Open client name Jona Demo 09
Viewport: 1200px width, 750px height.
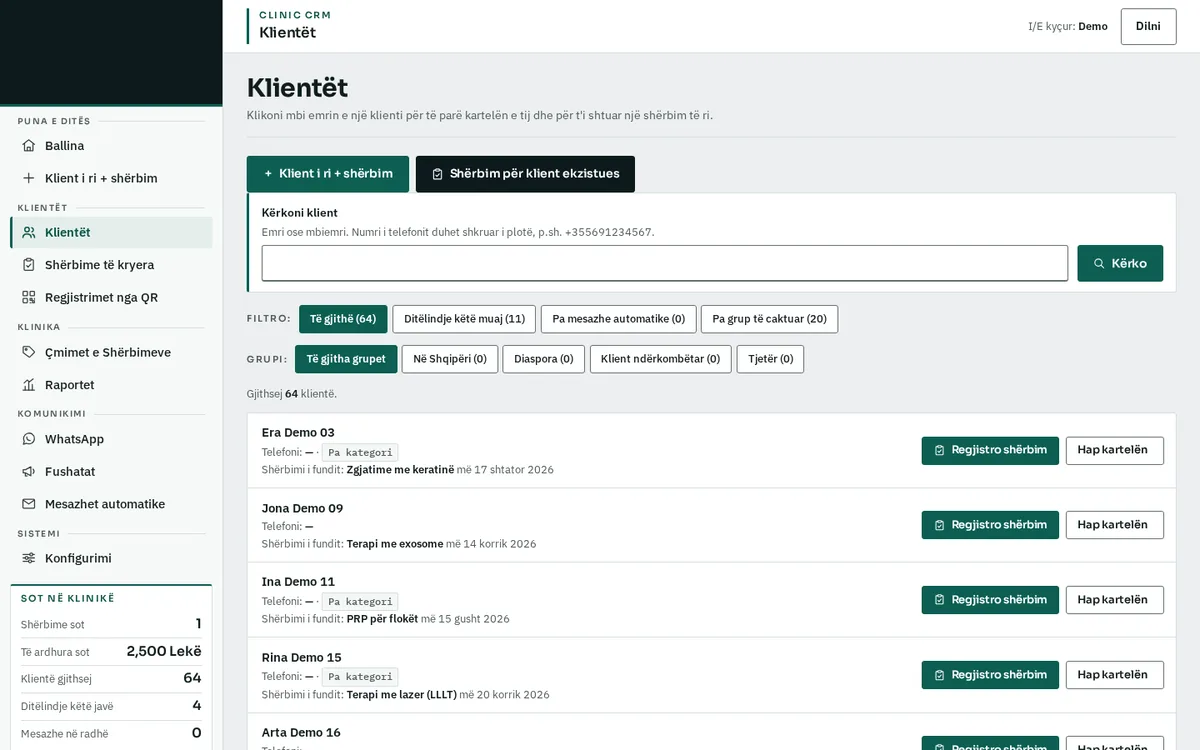(x=302, y=508)
